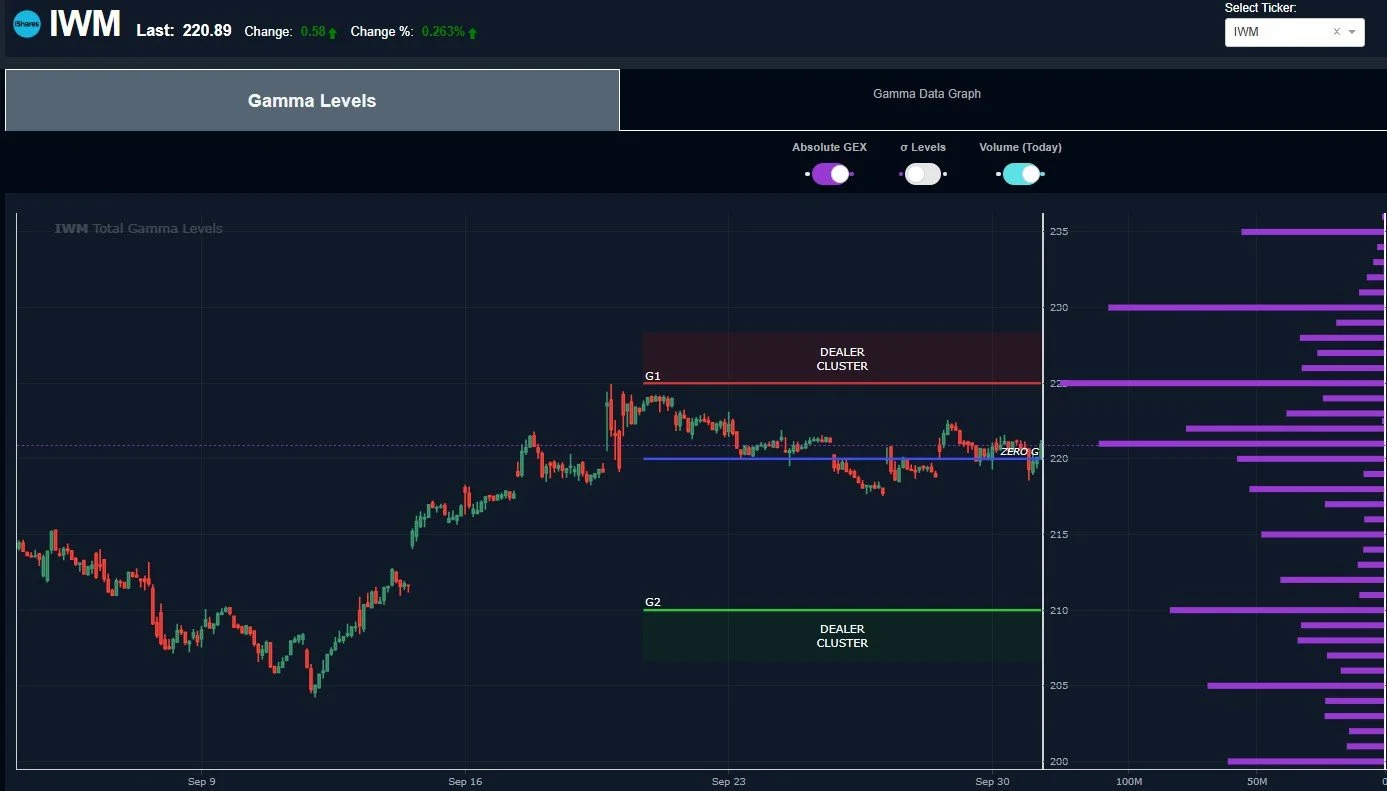Click the 100M axis label
1387x791 pixels.
1128,781
